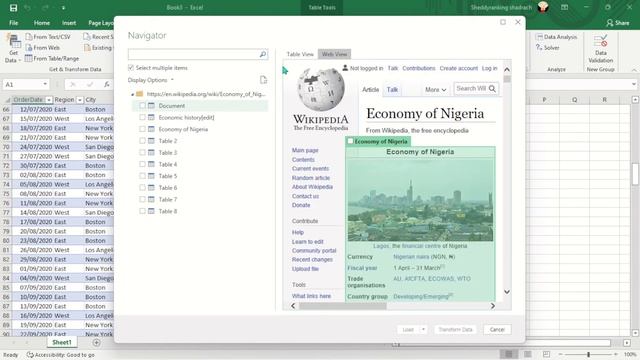Click the user profile avatar in title bar
The height and width of the screenshot is (360, 640).
coord(543,7)
